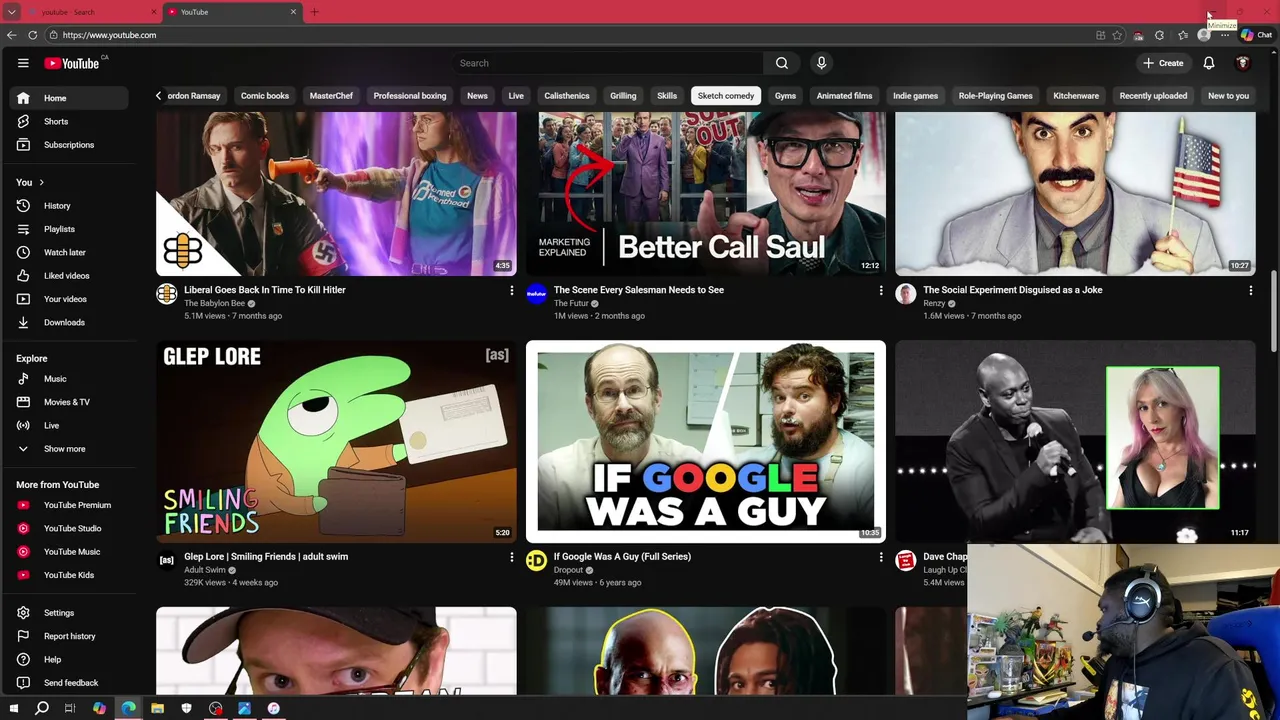Open new browser tab

coord(314,12)
